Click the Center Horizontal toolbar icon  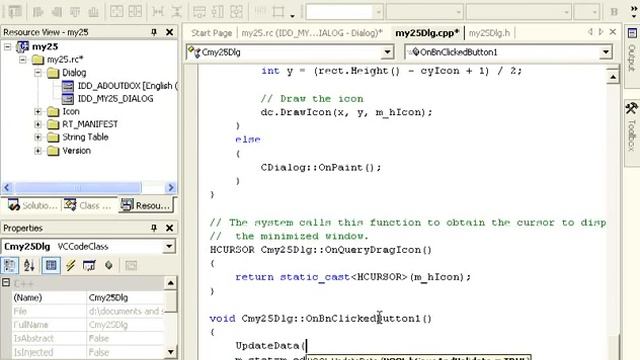[135, 12]
